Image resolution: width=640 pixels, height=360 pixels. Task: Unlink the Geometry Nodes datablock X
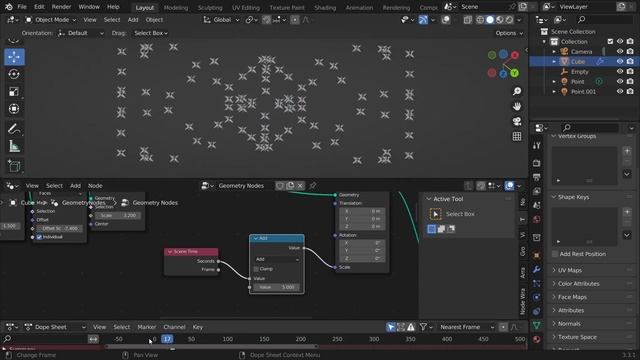[300, 186]
